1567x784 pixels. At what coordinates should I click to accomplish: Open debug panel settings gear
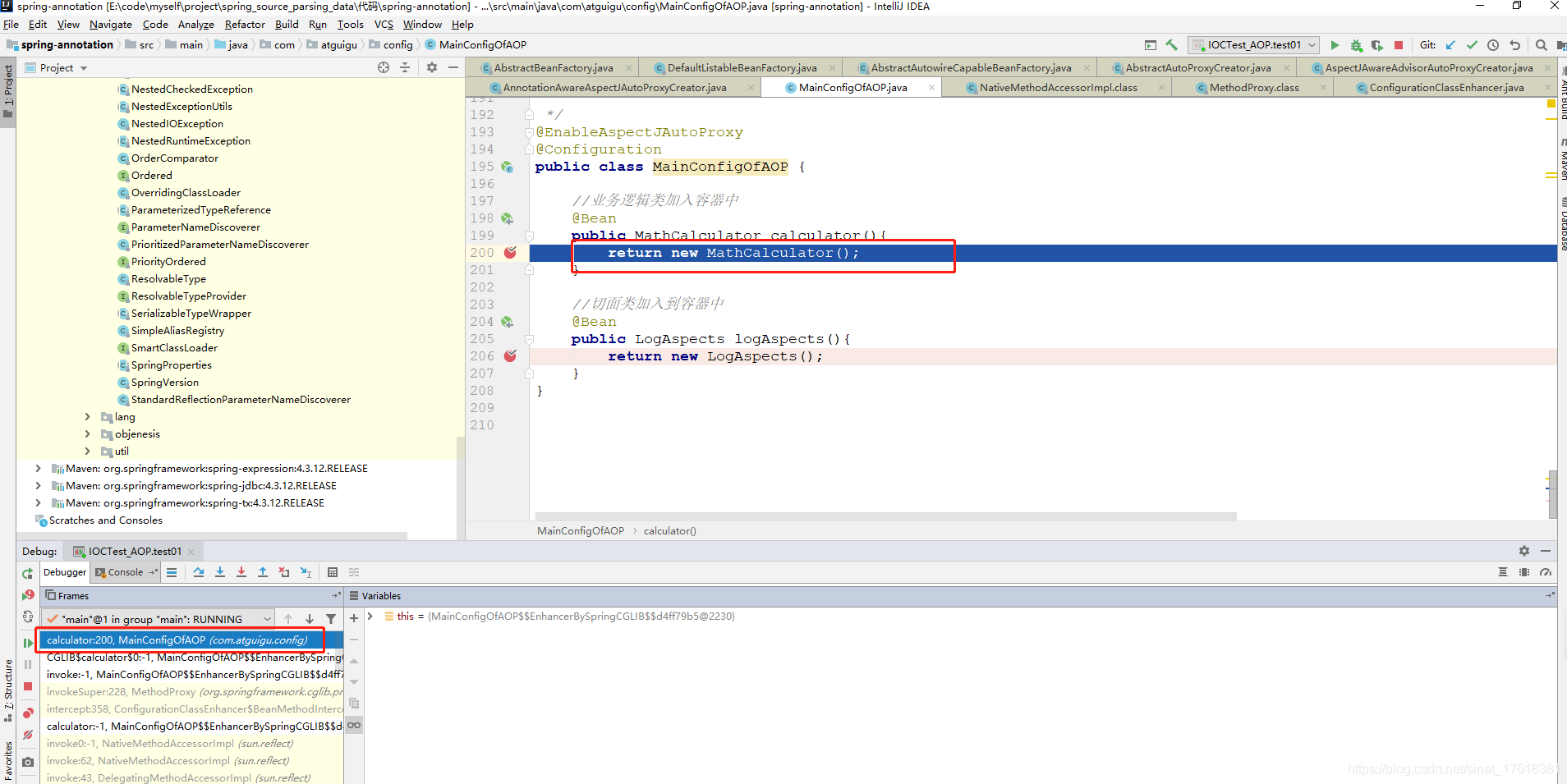1524,551
